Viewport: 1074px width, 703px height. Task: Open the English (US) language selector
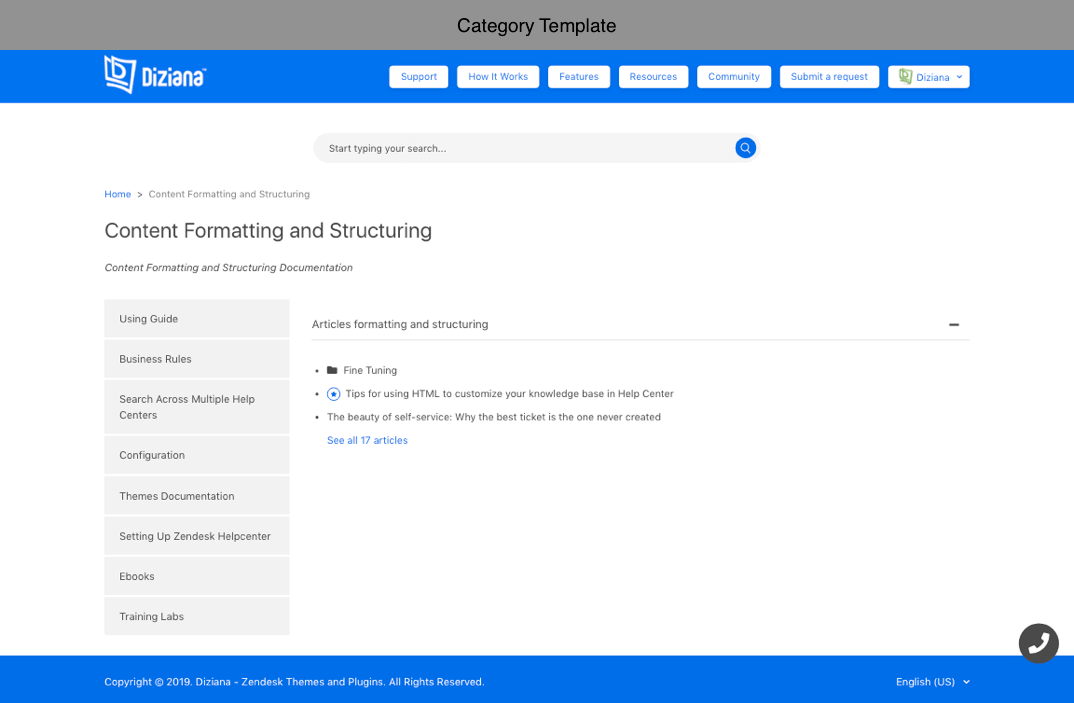[932, 682]
